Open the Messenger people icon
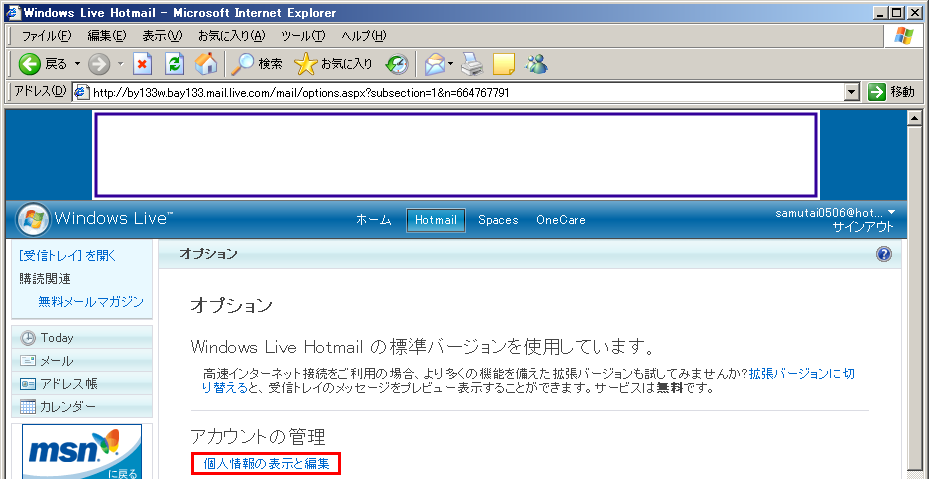The image size is (929, 479). coord(536,64)
